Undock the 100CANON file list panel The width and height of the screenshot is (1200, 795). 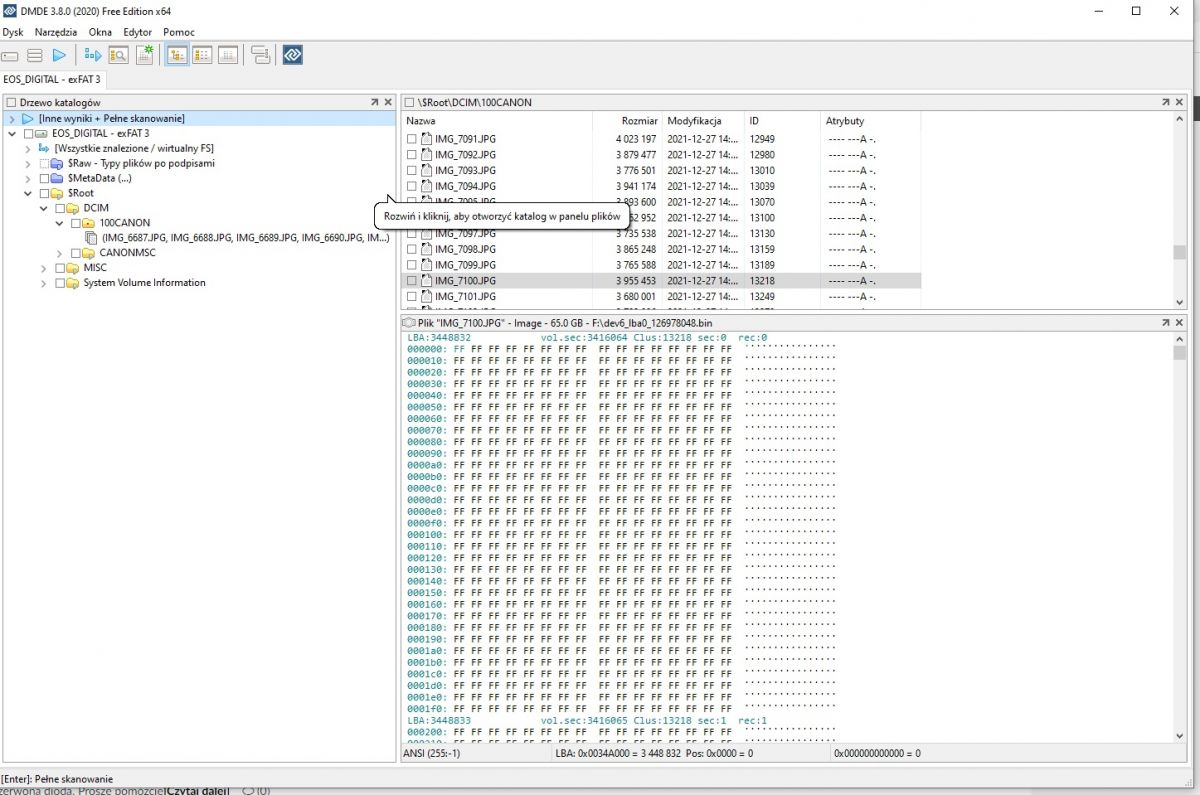[1165, 102]
